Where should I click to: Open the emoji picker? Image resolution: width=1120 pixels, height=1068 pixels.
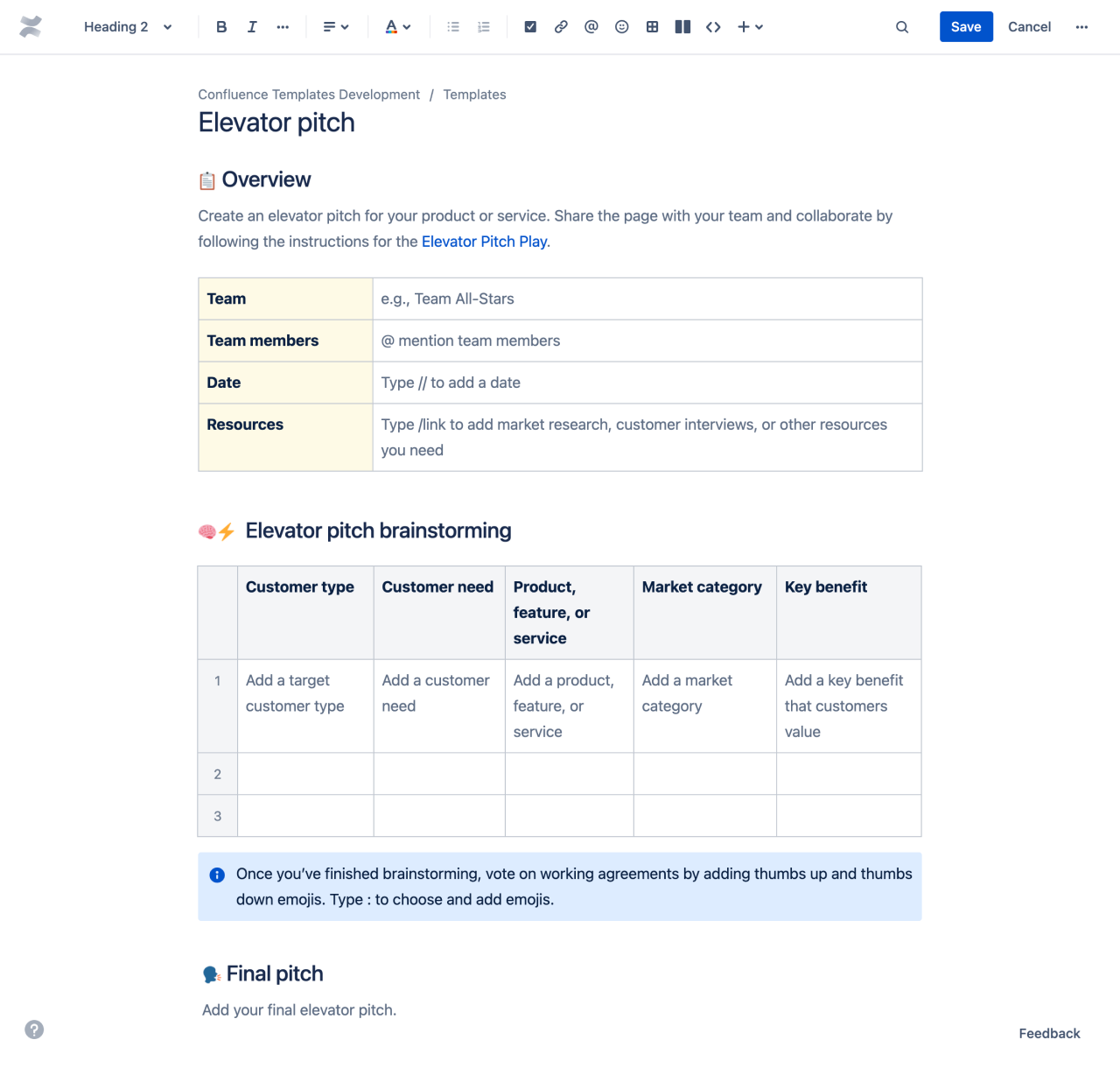click(x=621, y=26)
